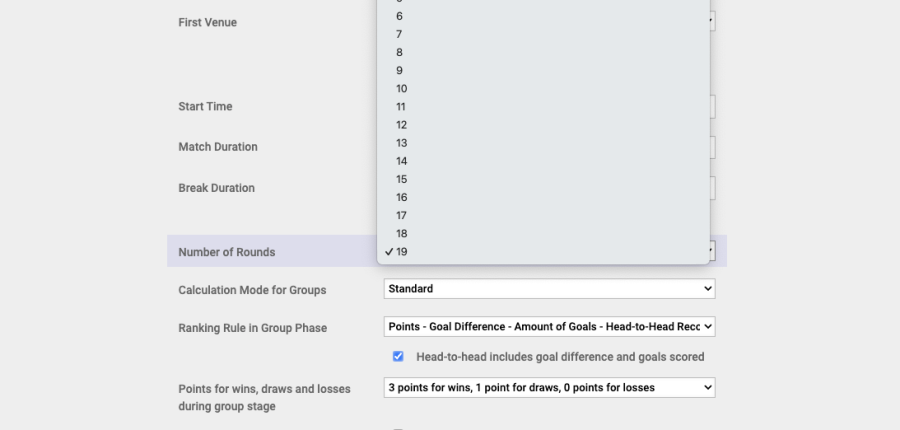Click the checked option 19
This screenshot has height=430, width=900.
pos(402,252)
